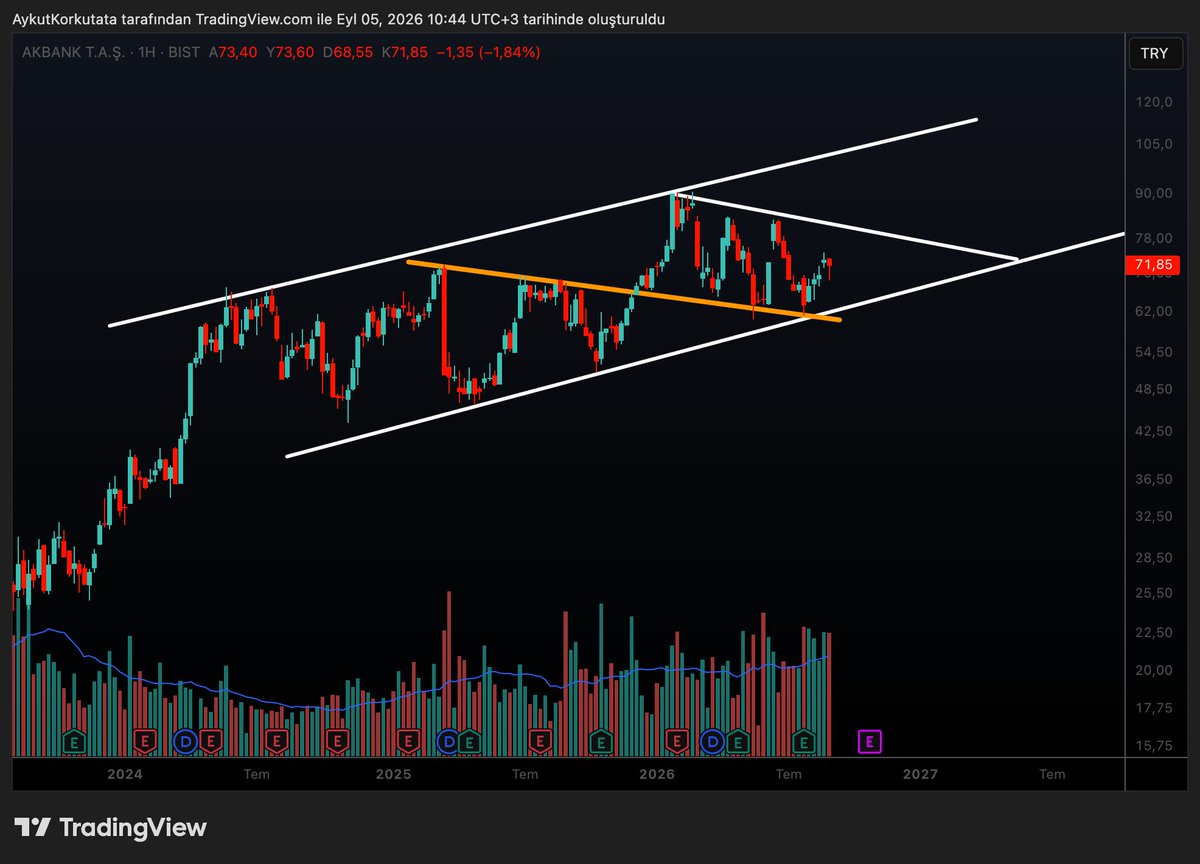The image size is (1200, 864).
Task: Click the 32,50 price axis label
Action: 1155,516
